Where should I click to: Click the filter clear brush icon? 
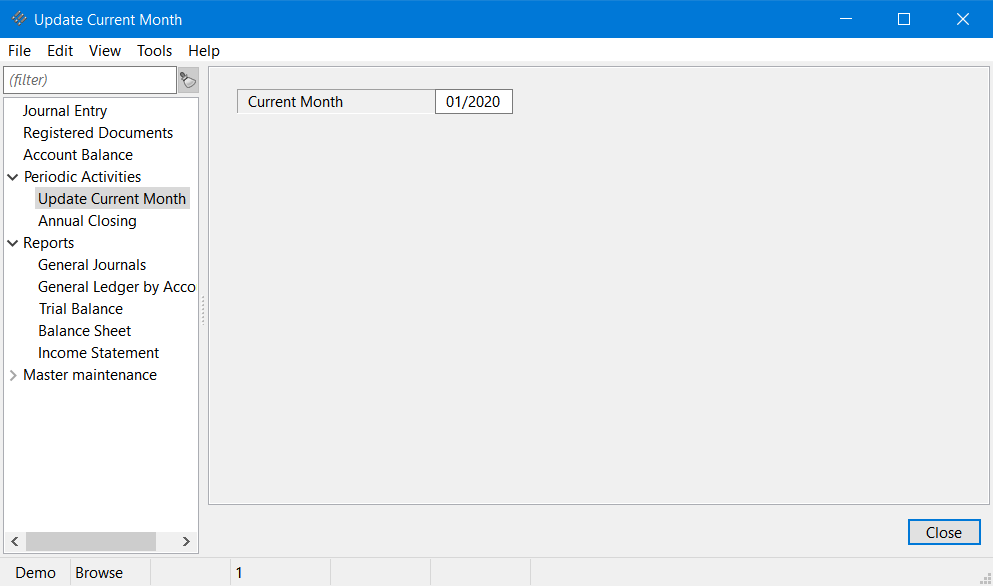(x=187, y=80)
